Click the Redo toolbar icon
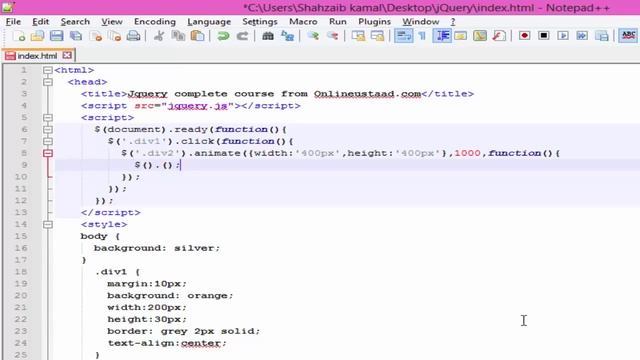The image size is (640, 360). (242, 36)
